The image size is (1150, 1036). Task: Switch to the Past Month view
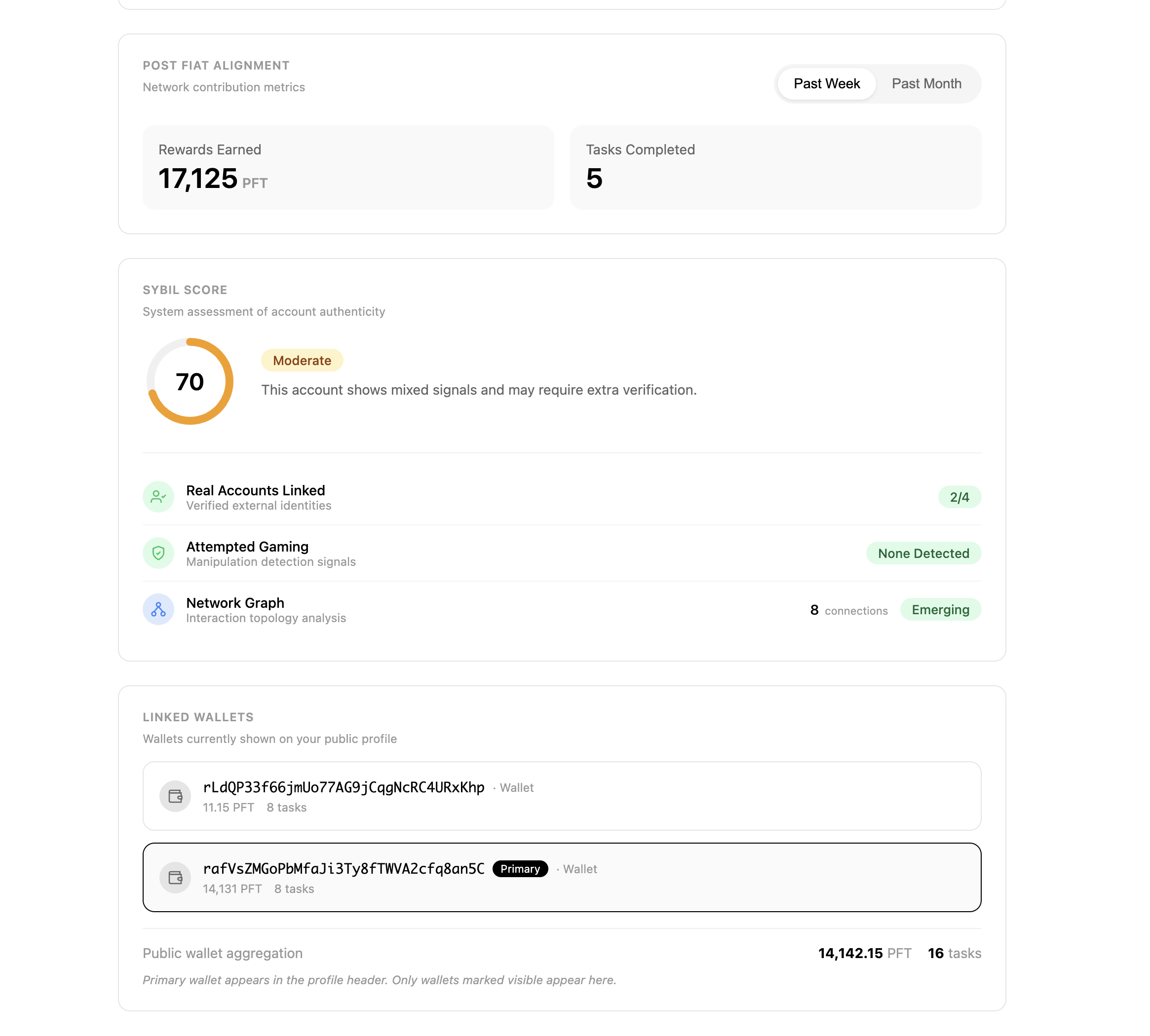926,84
